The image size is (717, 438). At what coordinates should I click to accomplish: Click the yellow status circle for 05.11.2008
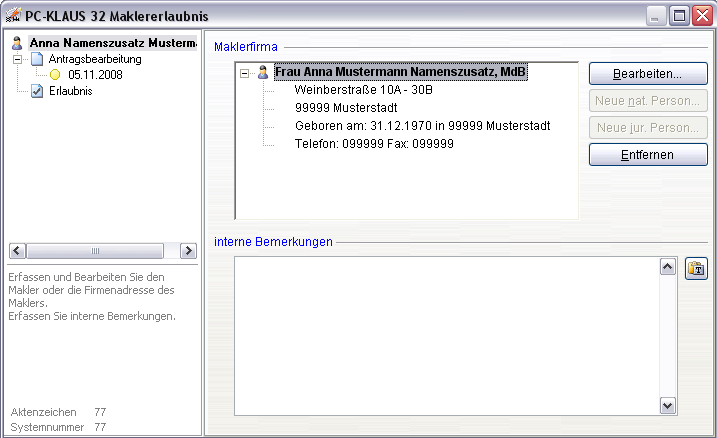tap(55, 75)
